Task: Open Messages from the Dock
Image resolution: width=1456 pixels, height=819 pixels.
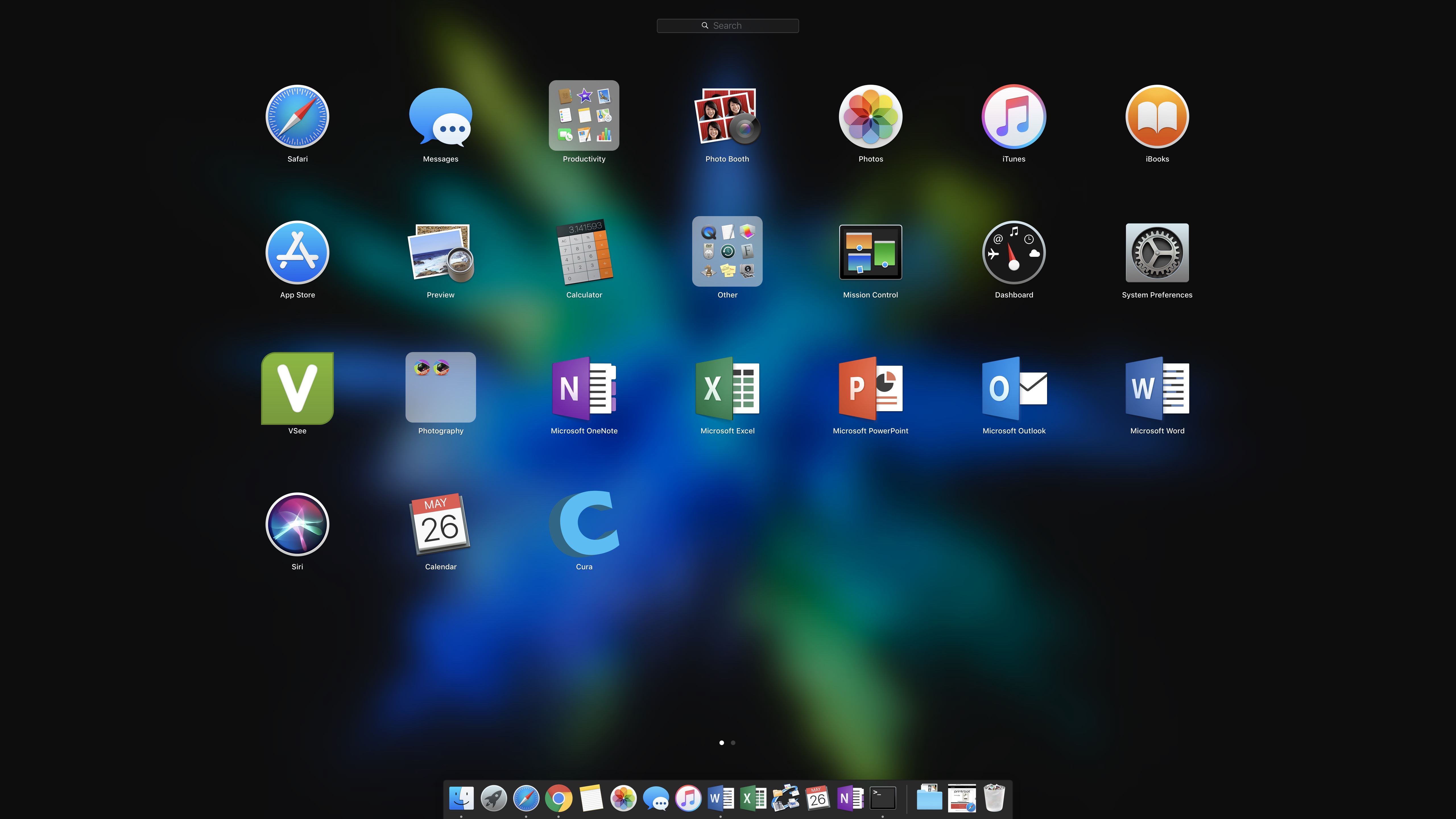Action: [x=656, y=799]
